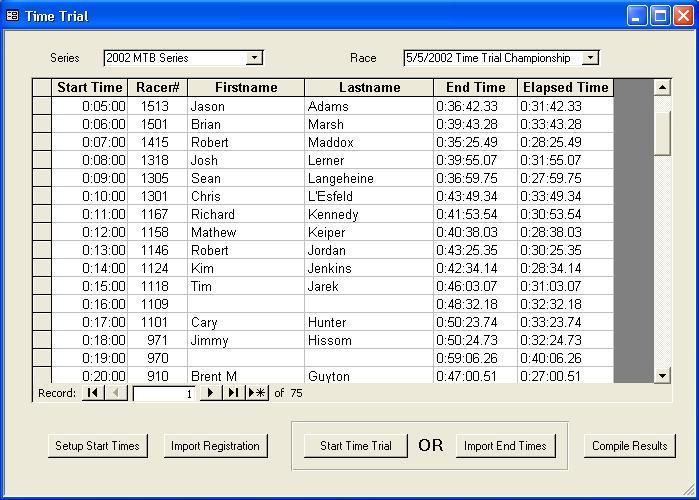This screenshot has width=699, height=500.
Task: Click the Elapsed Time column header
Action: tap(565, 88)
